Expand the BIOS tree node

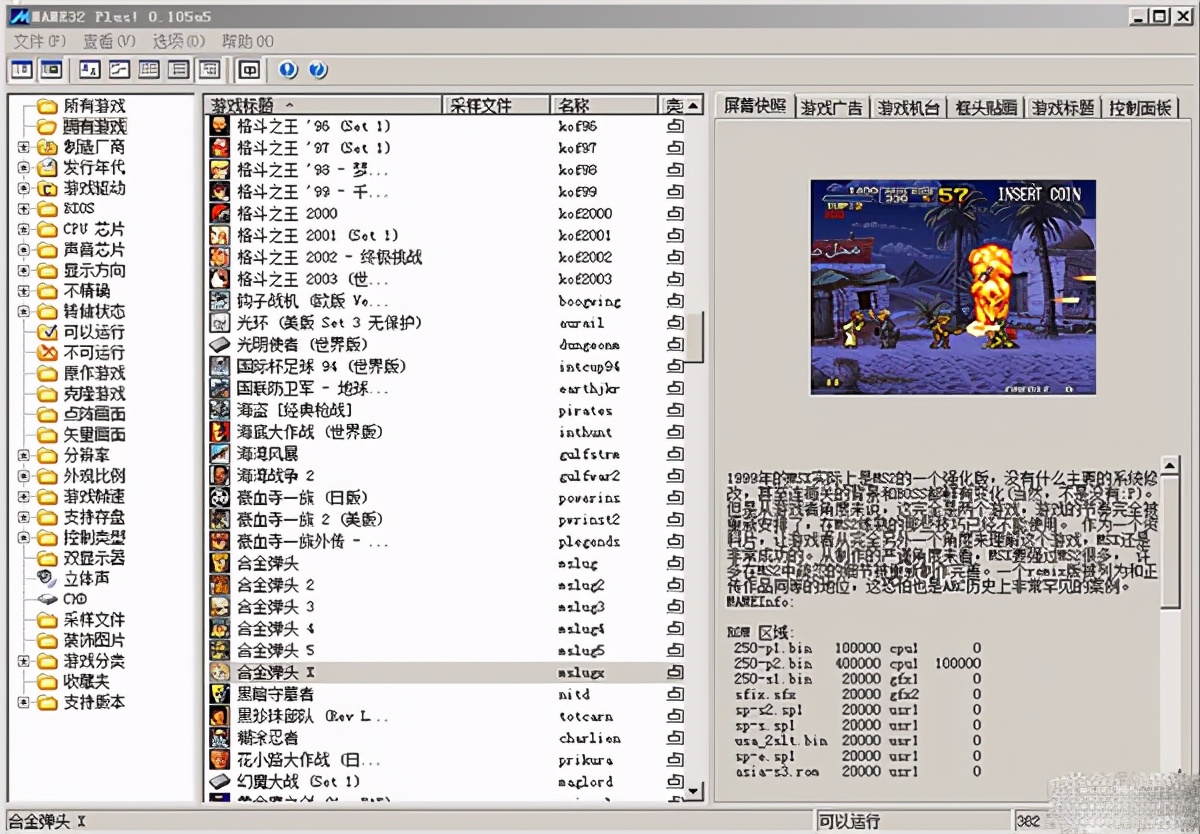[22, 208]
